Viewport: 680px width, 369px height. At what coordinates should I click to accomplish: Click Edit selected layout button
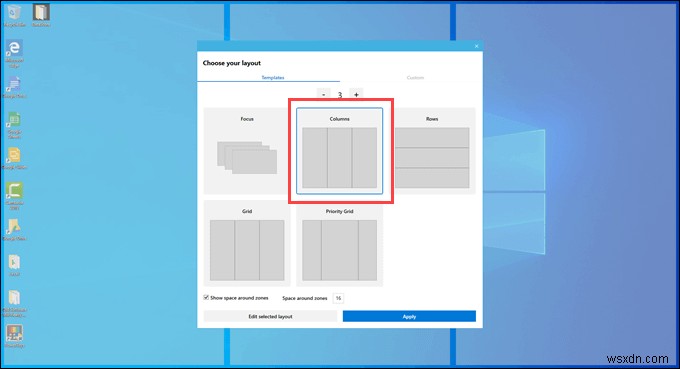270,316
